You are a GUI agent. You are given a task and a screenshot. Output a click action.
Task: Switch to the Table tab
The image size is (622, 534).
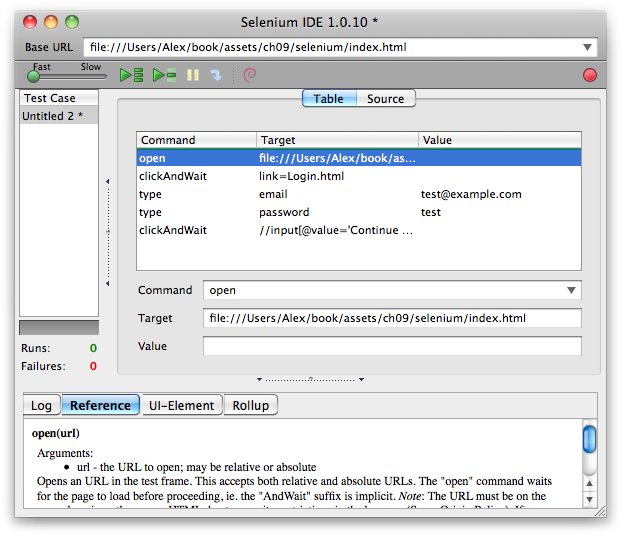pos(329,98)
